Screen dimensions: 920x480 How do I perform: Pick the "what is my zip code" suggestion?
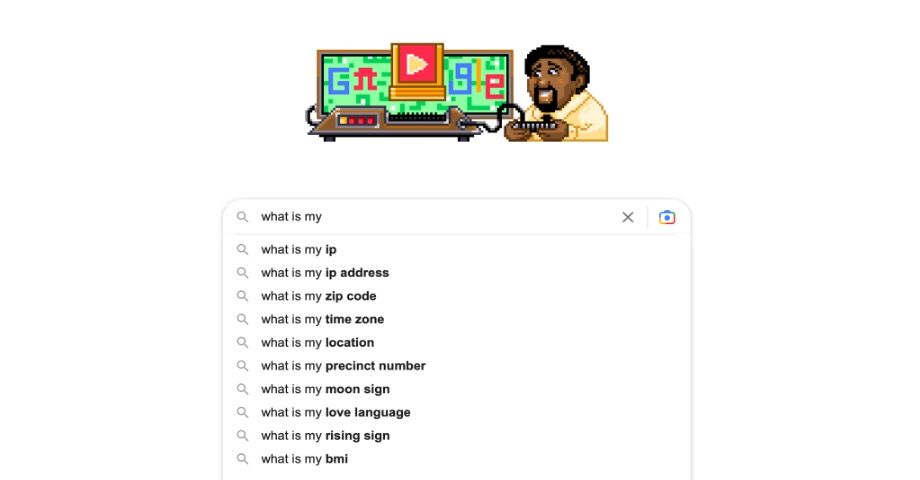[319, 296]
